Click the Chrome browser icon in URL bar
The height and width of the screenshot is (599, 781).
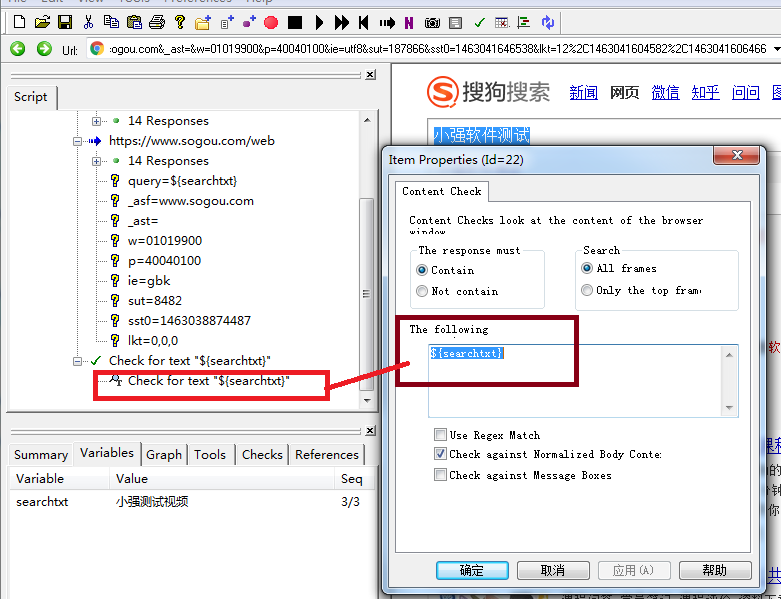[97, 48]
